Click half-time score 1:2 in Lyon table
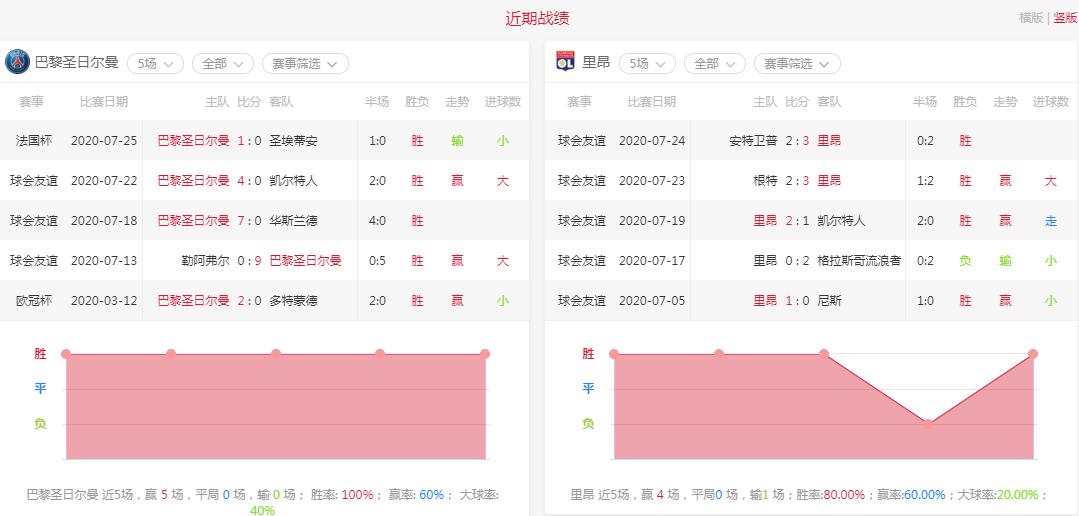The height and width of the screenshot is (516, 1079). point(925,181)
